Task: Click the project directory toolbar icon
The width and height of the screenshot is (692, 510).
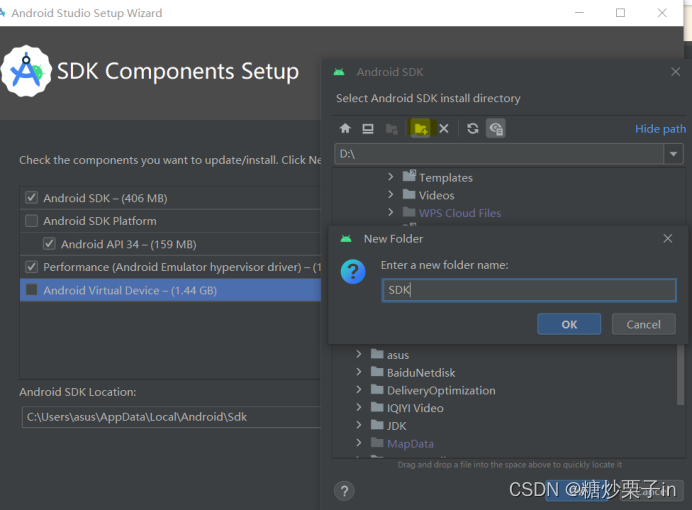Action: coord(391,129)
